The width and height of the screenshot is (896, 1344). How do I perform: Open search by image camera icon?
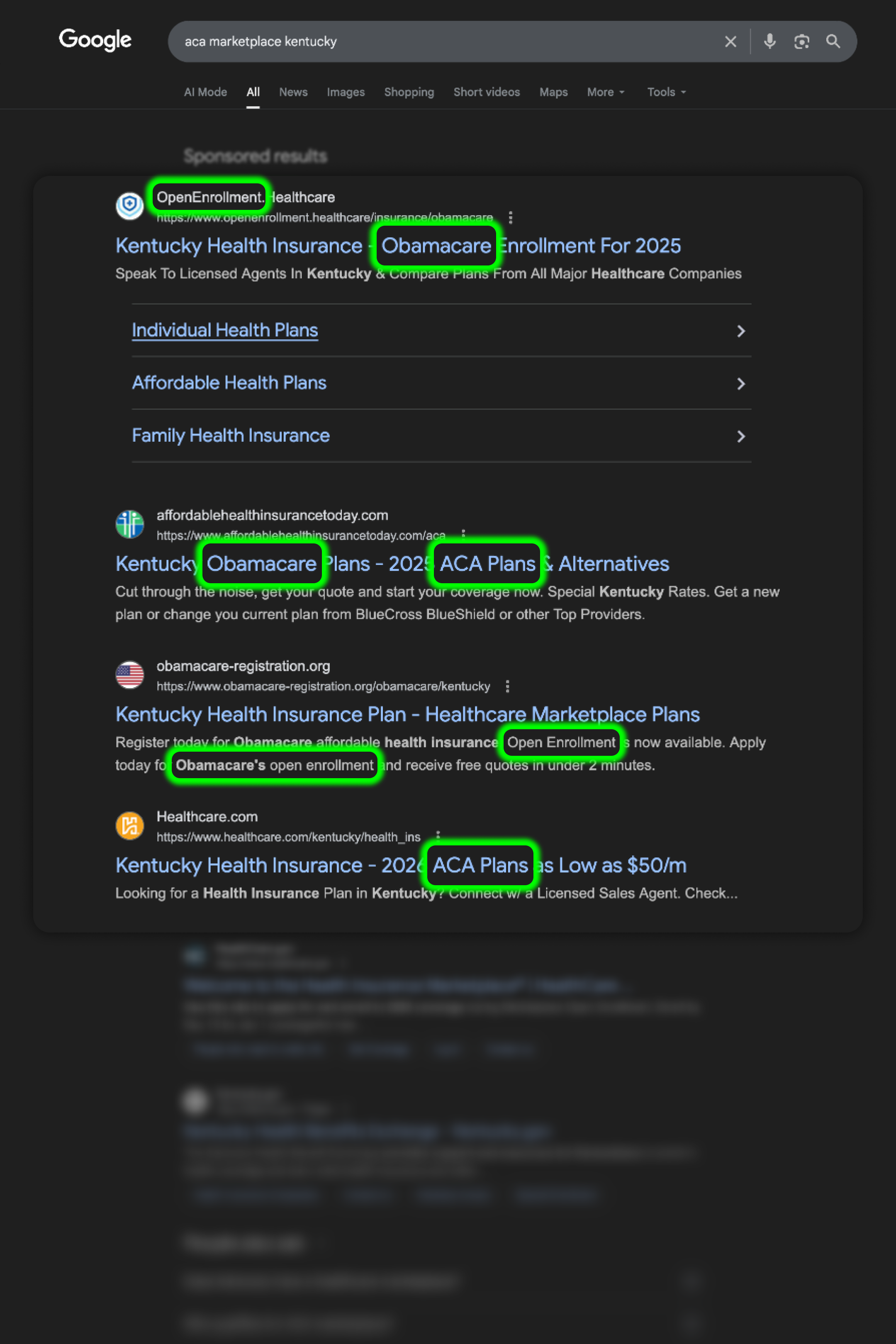tap(801, 42)
